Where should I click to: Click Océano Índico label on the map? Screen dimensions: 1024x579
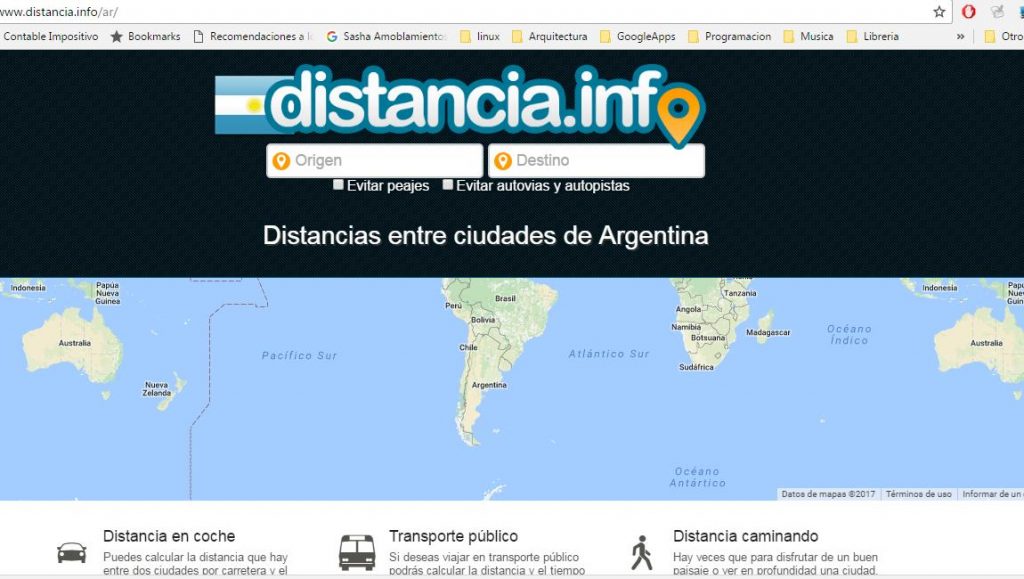coord(849,334)
